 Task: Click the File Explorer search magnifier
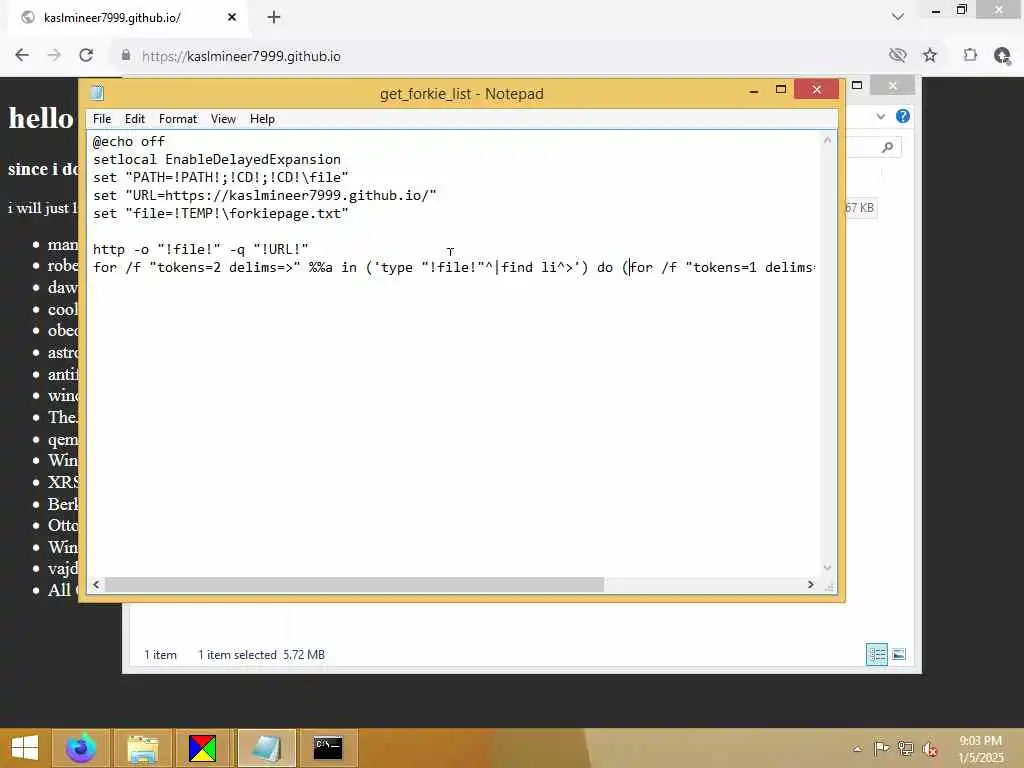pos(887,148)
